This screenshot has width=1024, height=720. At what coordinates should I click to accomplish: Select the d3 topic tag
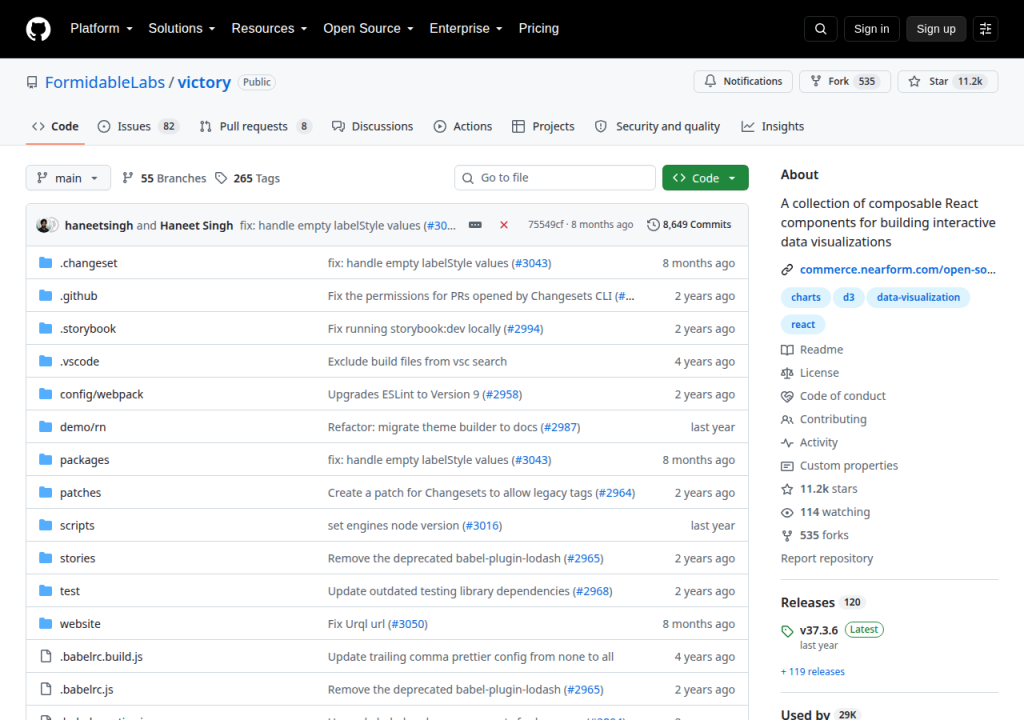click(x=848, y=297)
